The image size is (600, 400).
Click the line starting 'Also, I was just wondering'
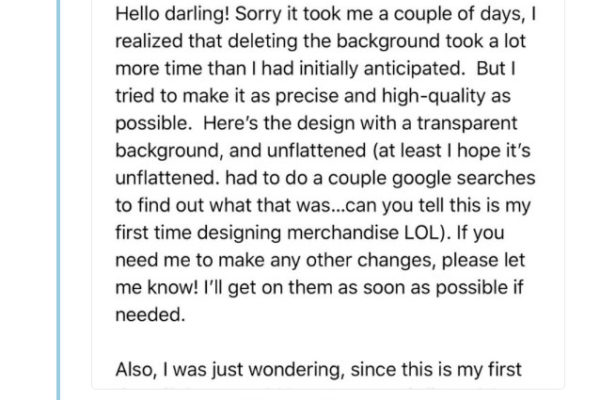pyautogui.click(x=318, y=370)
